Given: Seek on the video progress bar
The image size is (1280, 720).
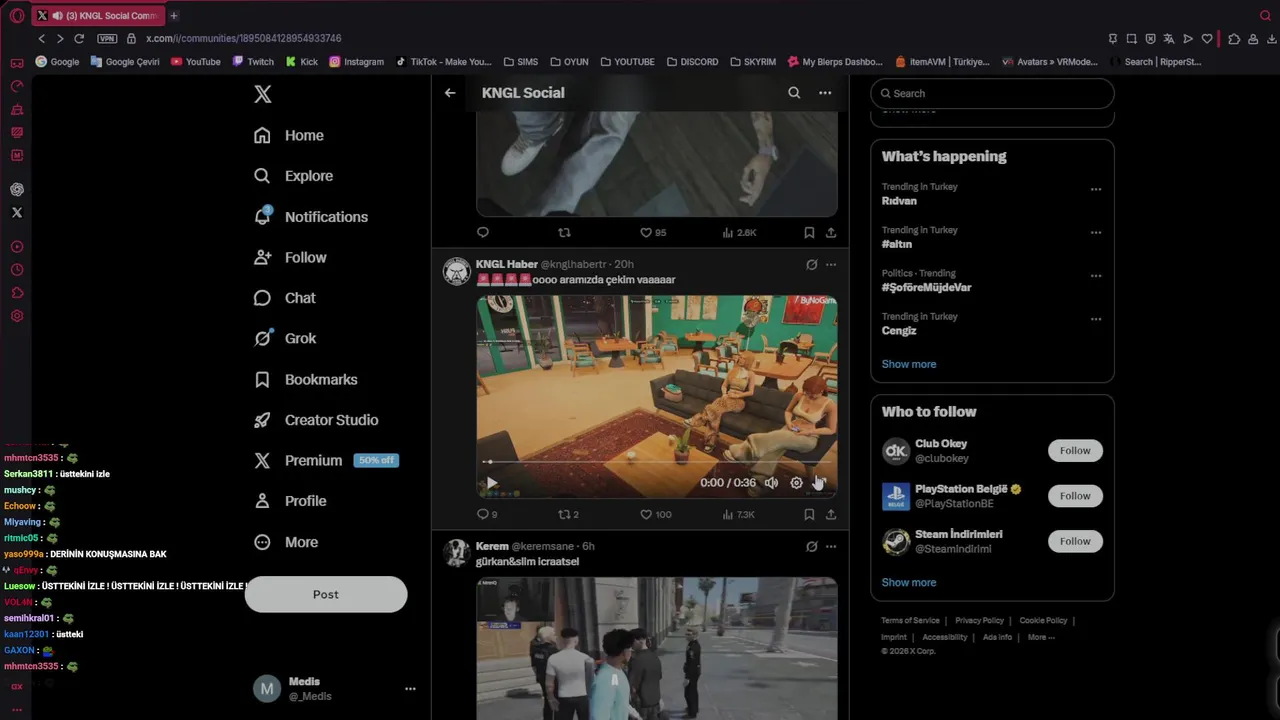Looking at the screenshot, I should (657, 462).
